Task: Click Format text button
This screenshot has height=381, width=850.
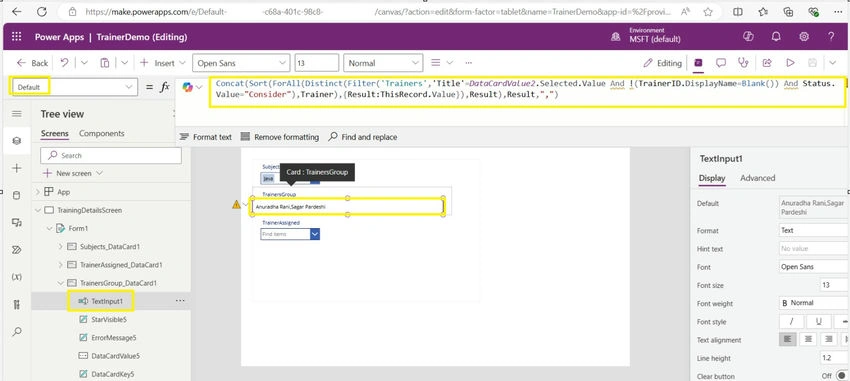Action: [205, 137]
